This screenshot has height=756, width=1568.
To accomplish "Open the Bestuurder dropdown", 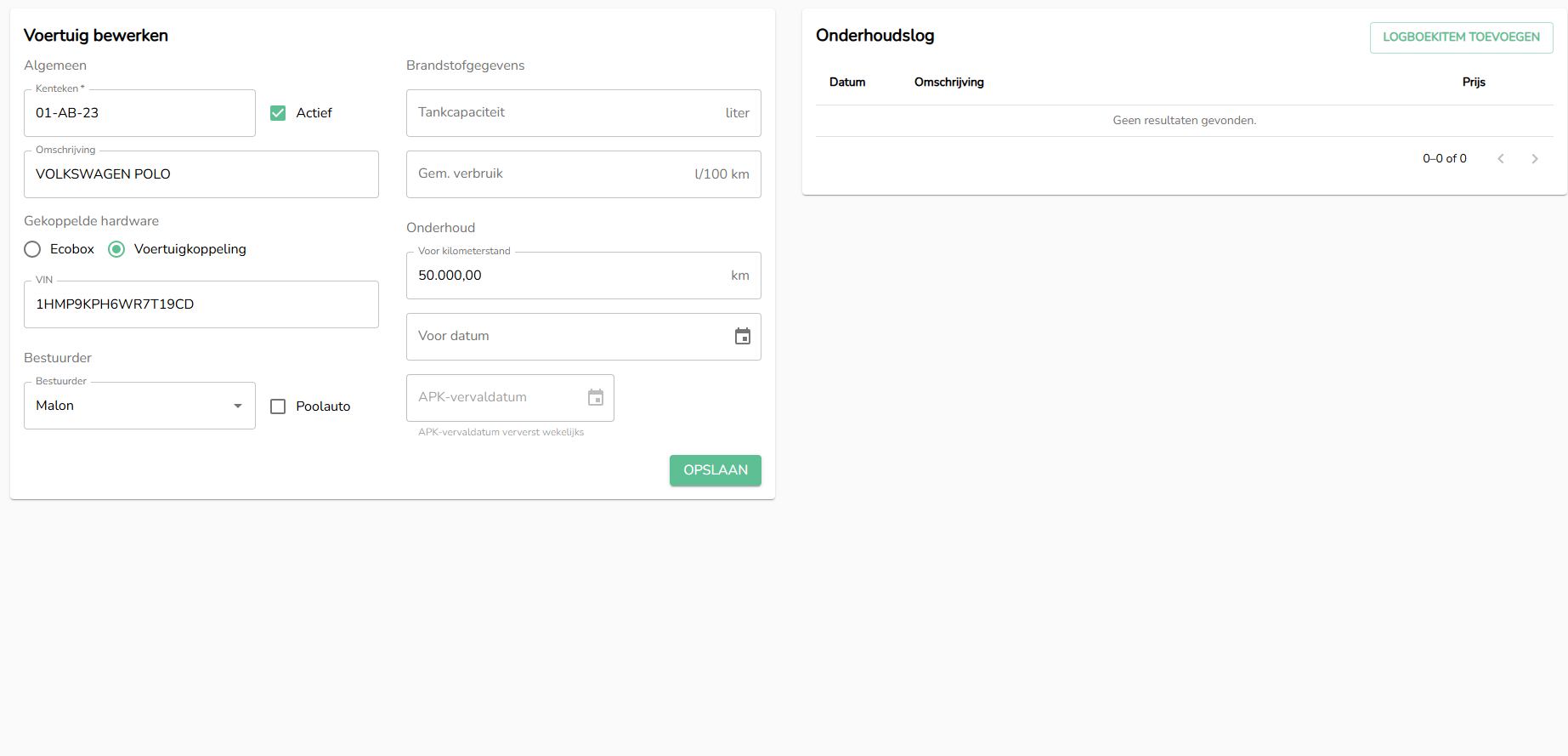I will 139,406.
